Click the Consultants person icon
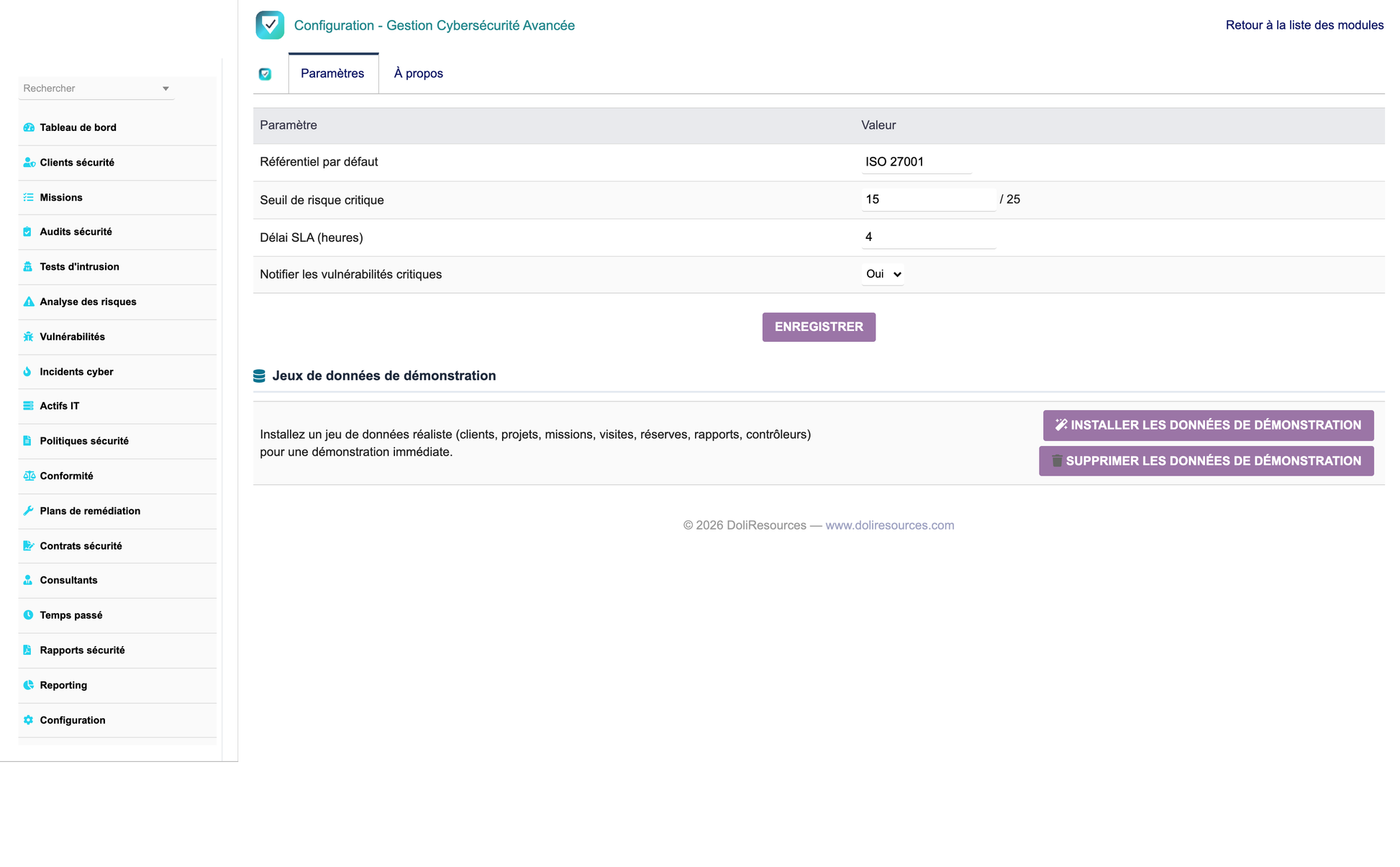This screenshot has height=867, width=1400. pos(27,580)
